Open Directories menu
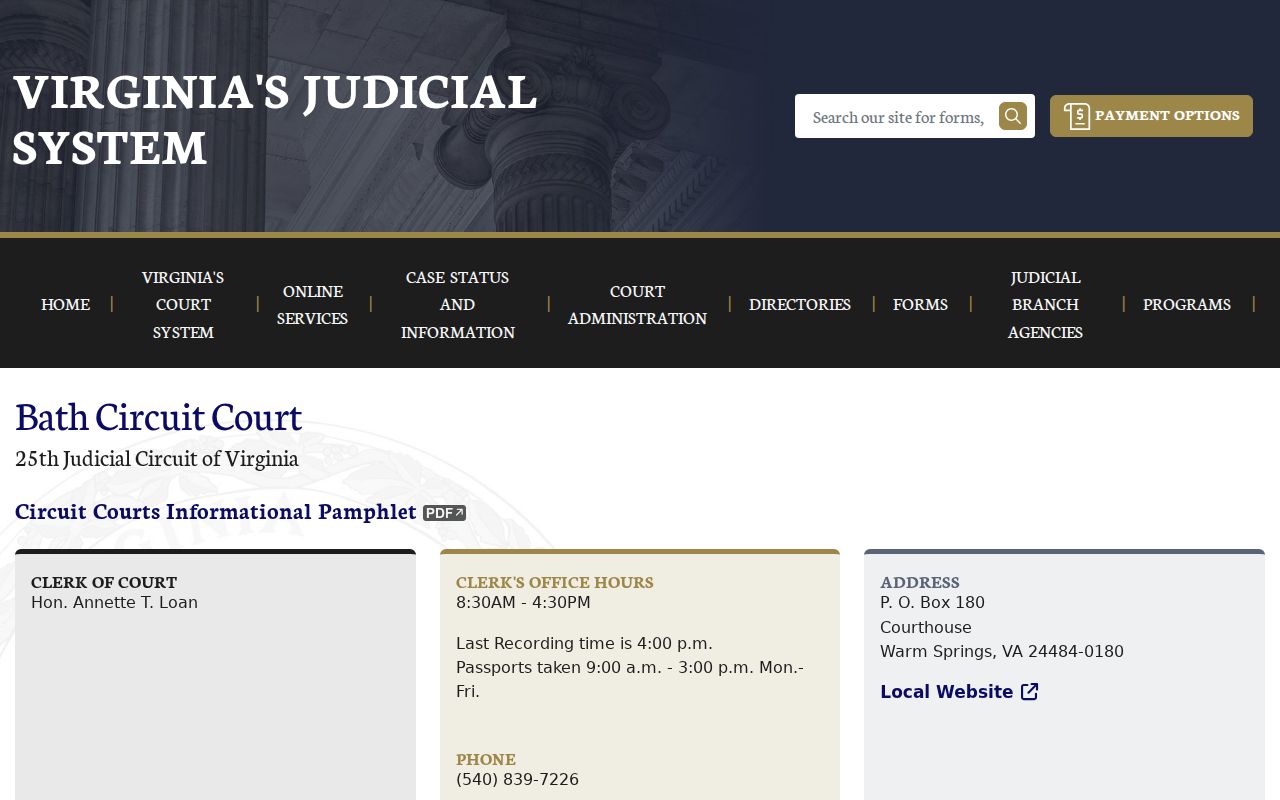Image resolution: width=1280 pixels, height=800 pixels. pyautogui.click(x=800, y=304)
